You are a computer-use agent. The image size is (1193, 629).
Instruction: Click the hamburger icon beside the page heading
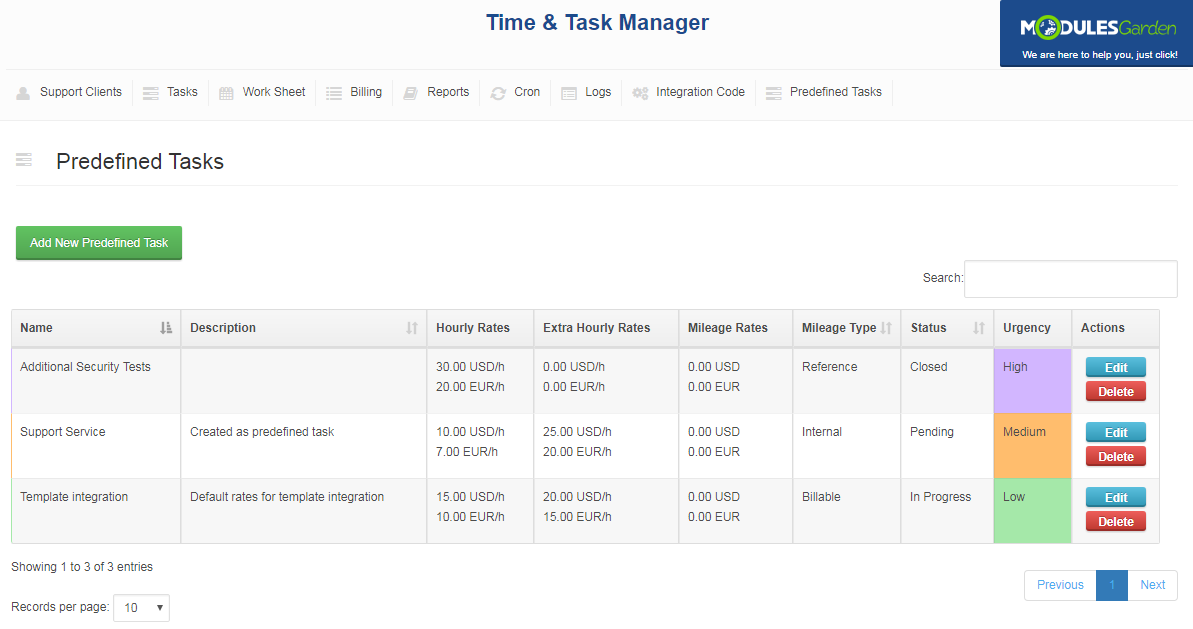(22, 159)
